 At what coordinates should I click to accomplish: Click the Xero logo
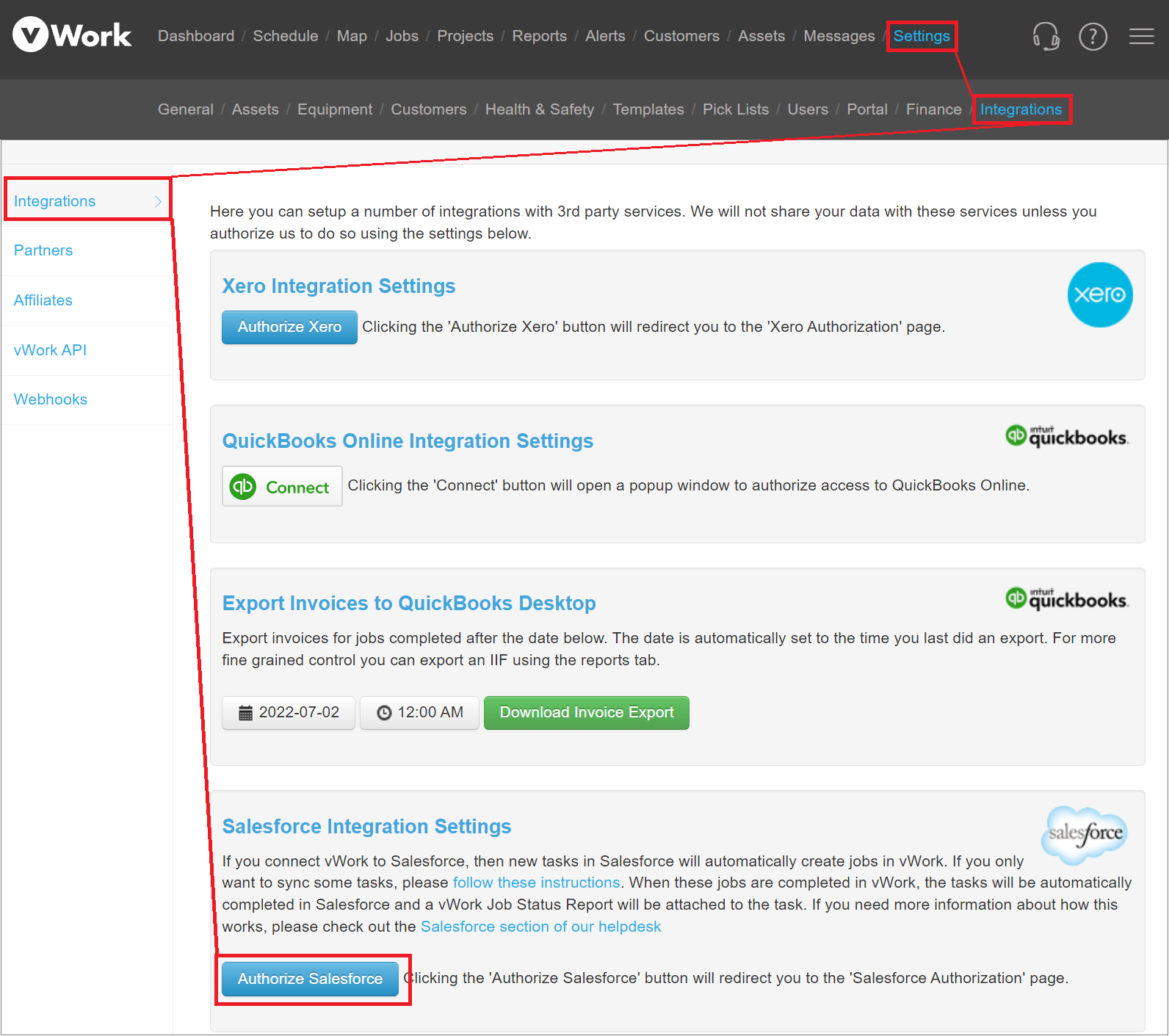pos(1100,294)
